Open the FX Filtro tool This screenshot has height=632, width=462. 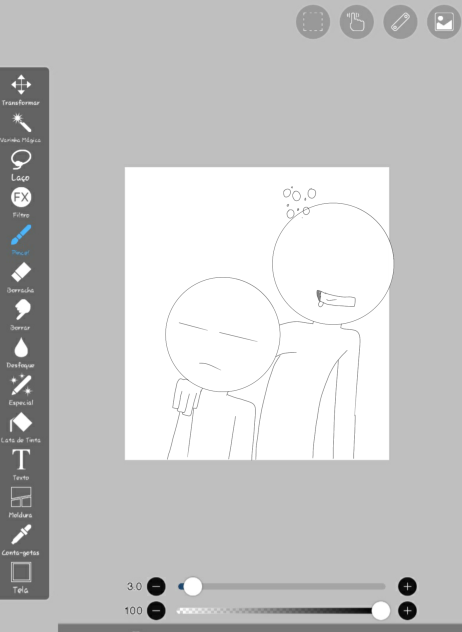coord(21,202)
